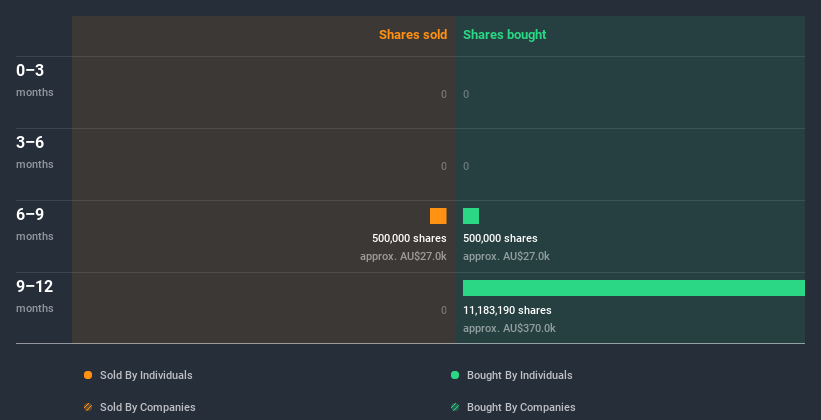Click the orange Sold By Individuals legend dot
821x420 pixels.
click(88, 375)
